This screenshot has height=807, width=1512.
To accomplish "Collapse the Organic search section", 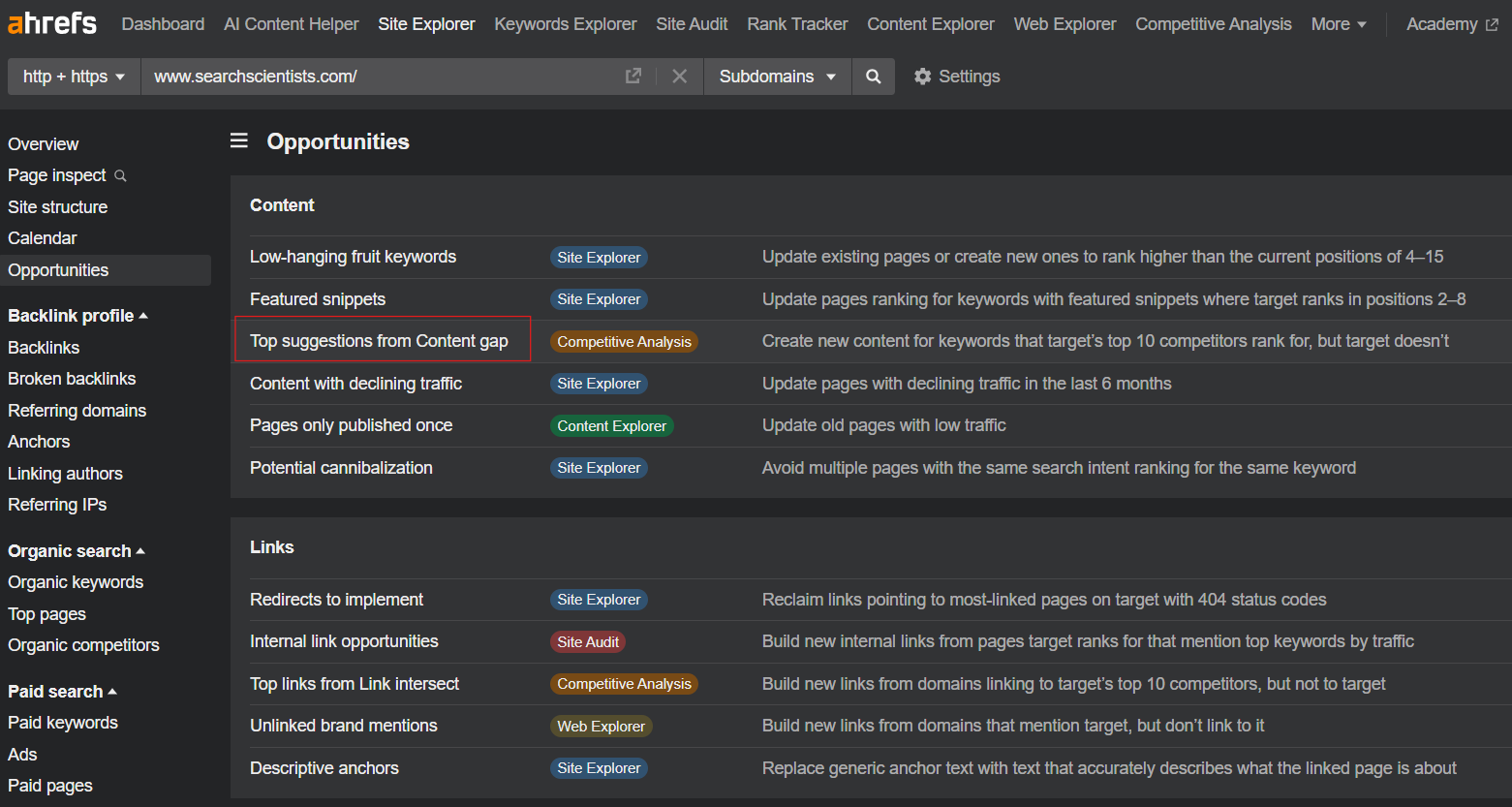I will (x=77, y=551).
